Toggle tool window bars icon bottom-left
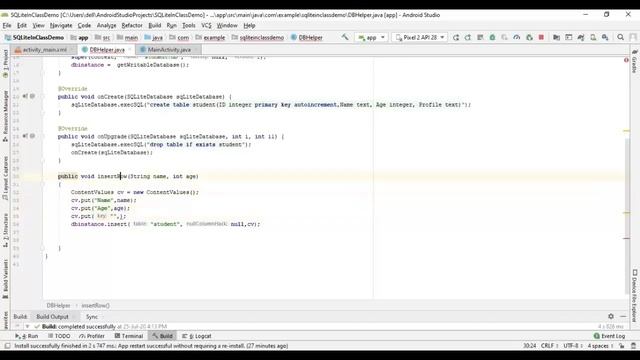Screen dimensions: 640x360 click(x=7, y=346)
